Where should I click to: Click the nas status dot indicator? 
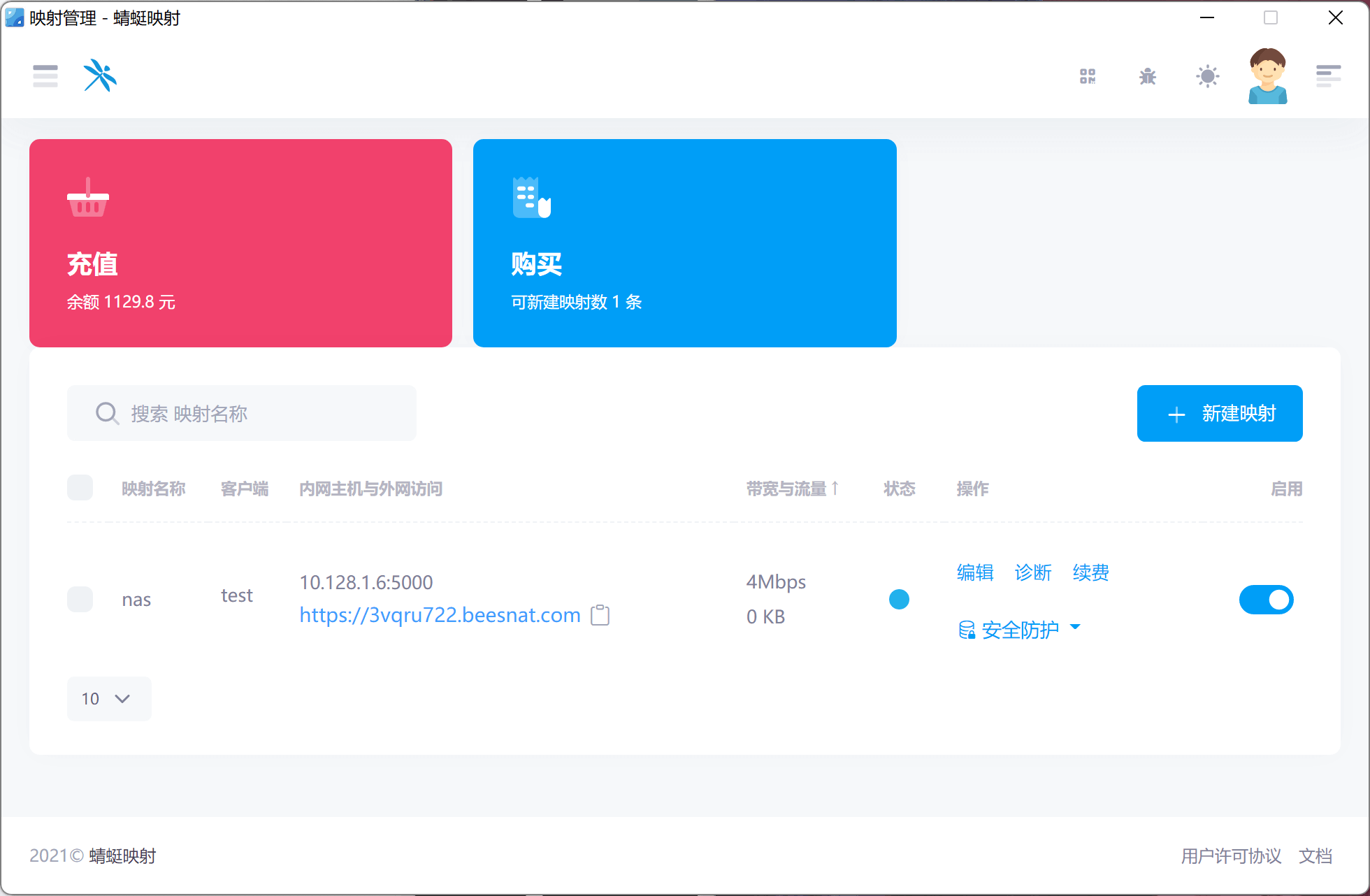pyautogui.click(x=899, y=599)
